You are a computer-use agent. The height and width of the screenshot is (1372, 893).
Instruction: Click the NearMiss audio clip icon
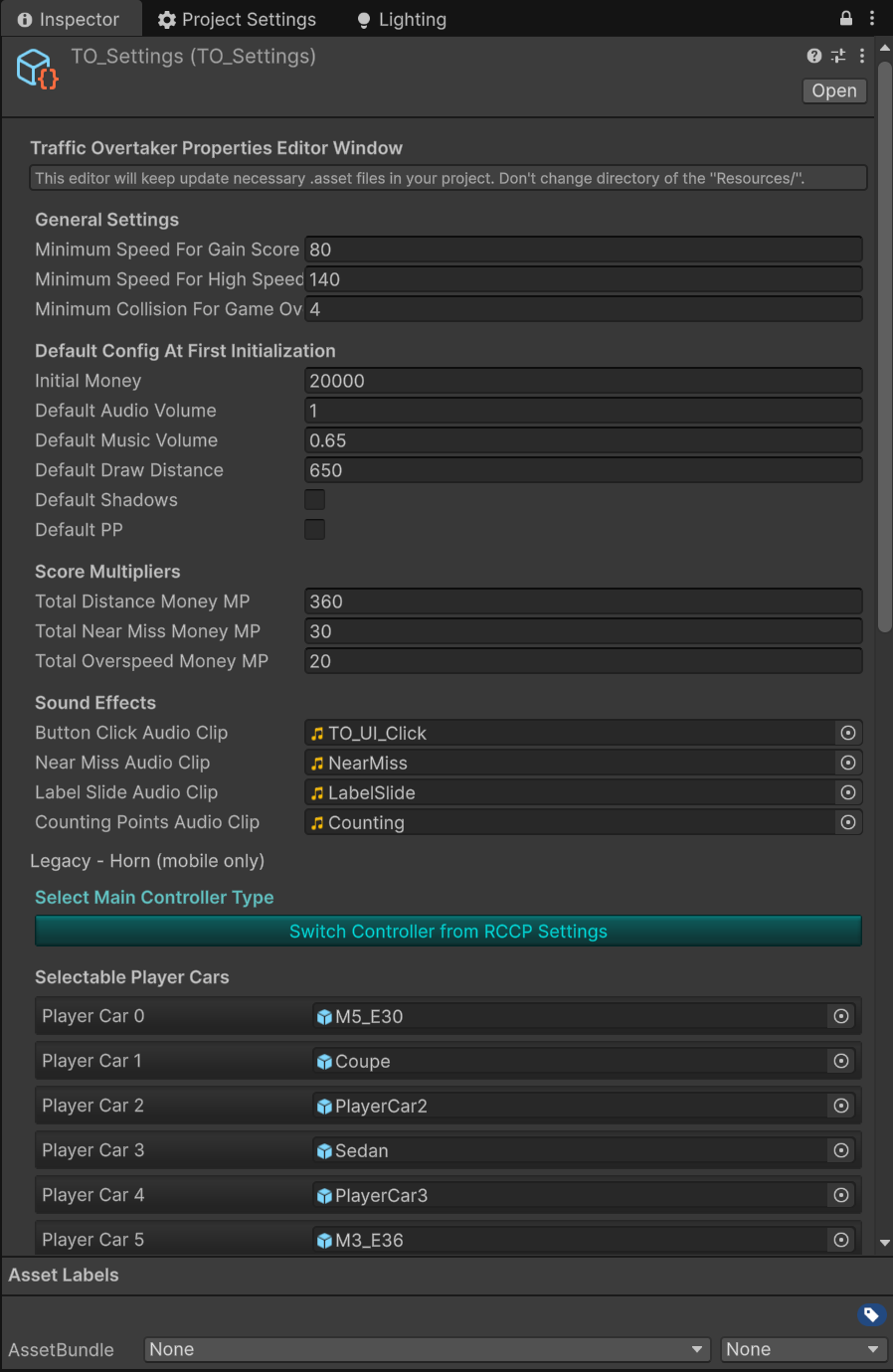pyautogui.click(x=317, y=764)
